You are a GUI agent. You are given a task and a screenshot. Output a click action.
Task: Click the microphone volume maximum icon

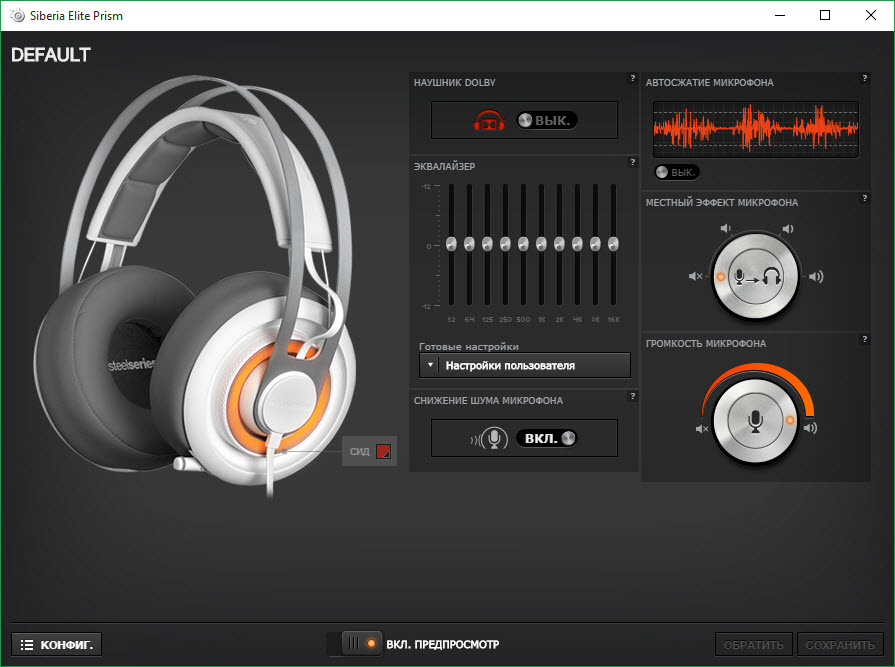811,428
